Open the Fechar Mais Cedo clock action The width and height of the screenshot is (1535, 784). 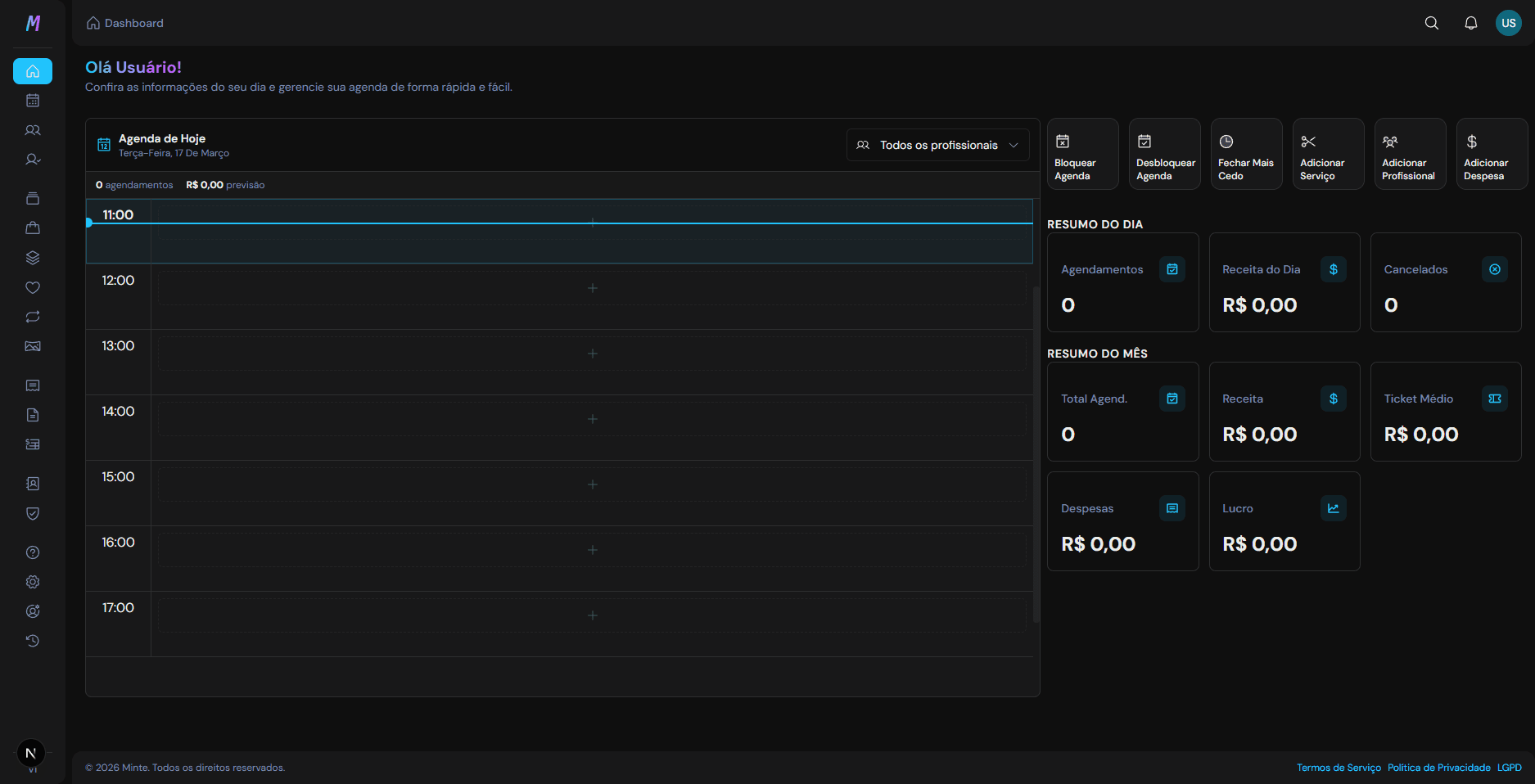pyautogui.click(x=1245, y=154)
